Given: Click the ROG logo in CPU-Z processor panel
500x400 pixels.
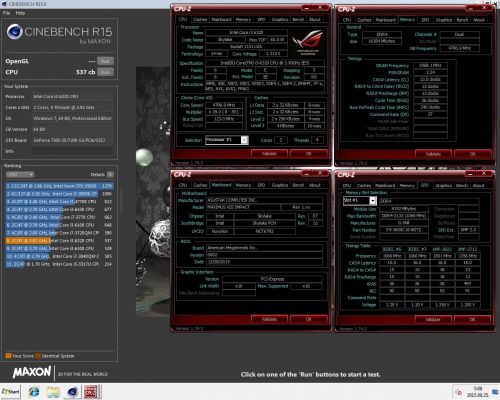Looking at the screenshot, I should [308, 42].
